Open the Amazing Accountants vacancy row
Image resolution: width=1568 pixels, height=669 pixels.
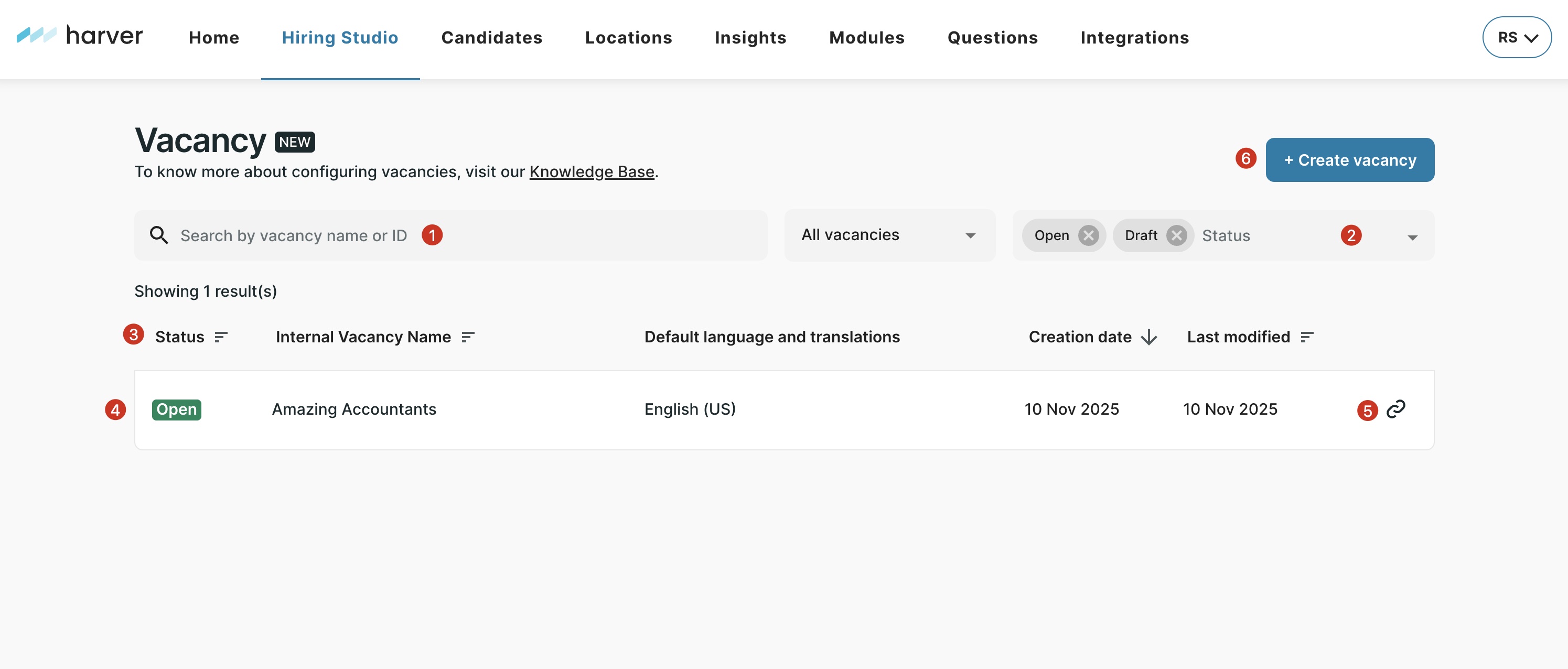tap(353, 409)
